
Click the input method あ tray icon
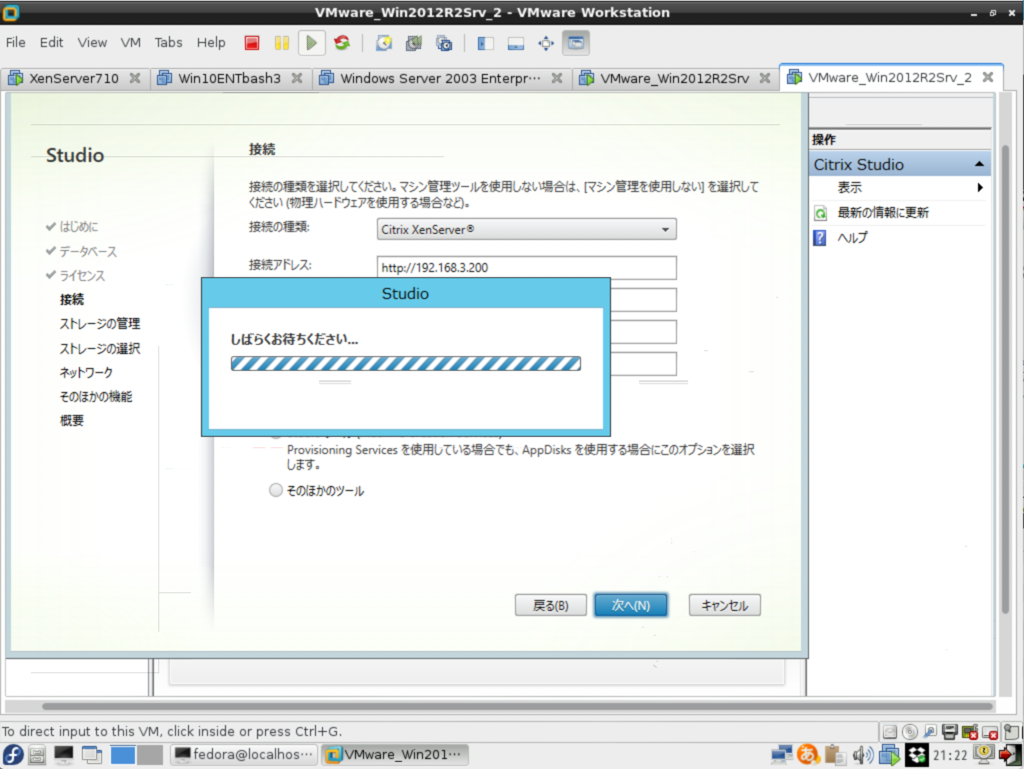pyautogui.click(x=808, y=755)
